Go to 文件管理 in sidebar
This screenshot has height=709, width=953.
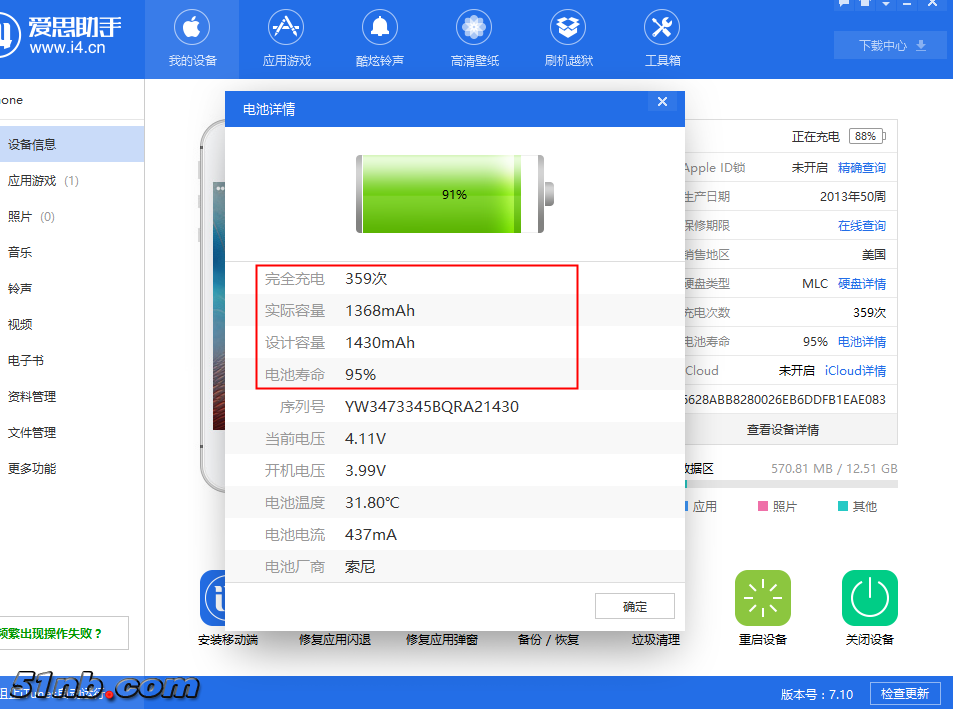tap(32, 432)
